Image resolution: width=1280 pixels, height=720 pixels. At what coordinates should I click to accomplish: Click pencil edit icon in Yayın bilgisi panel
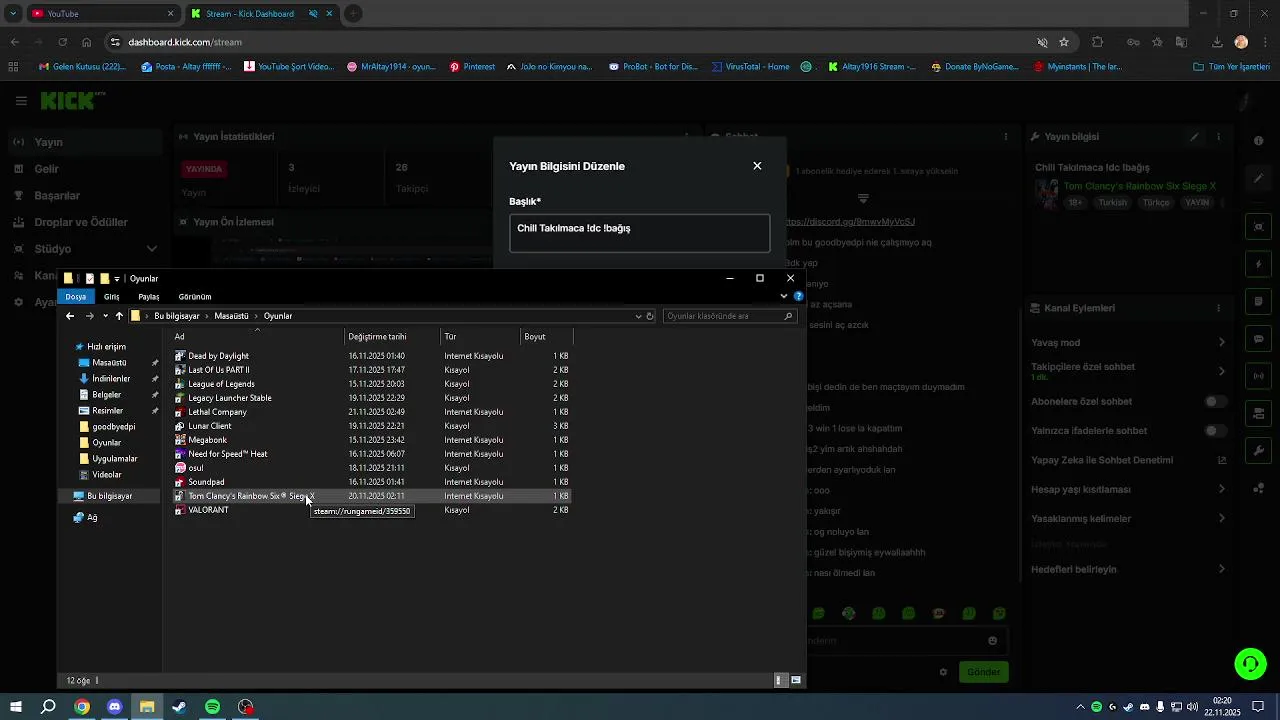pyautogui.click(x=1194, y=137)
